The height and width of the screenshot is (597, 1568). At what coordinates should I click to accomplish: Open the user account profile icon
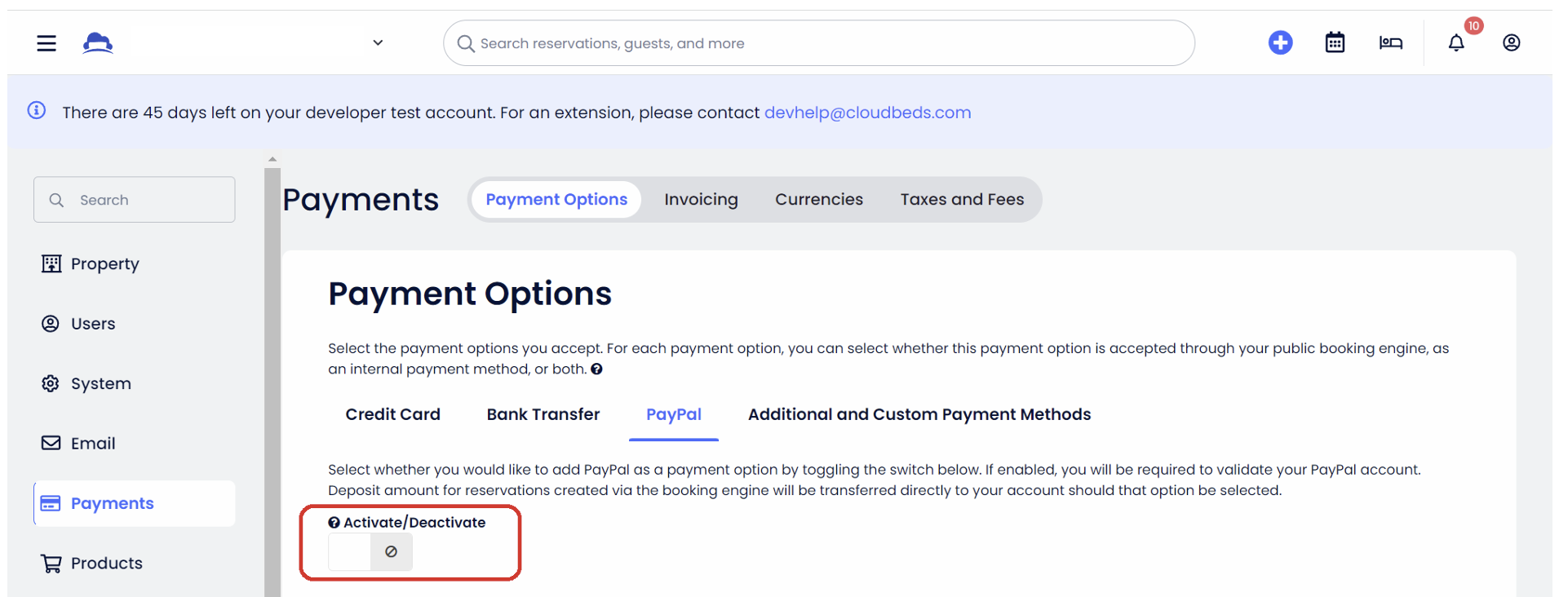1511,42
